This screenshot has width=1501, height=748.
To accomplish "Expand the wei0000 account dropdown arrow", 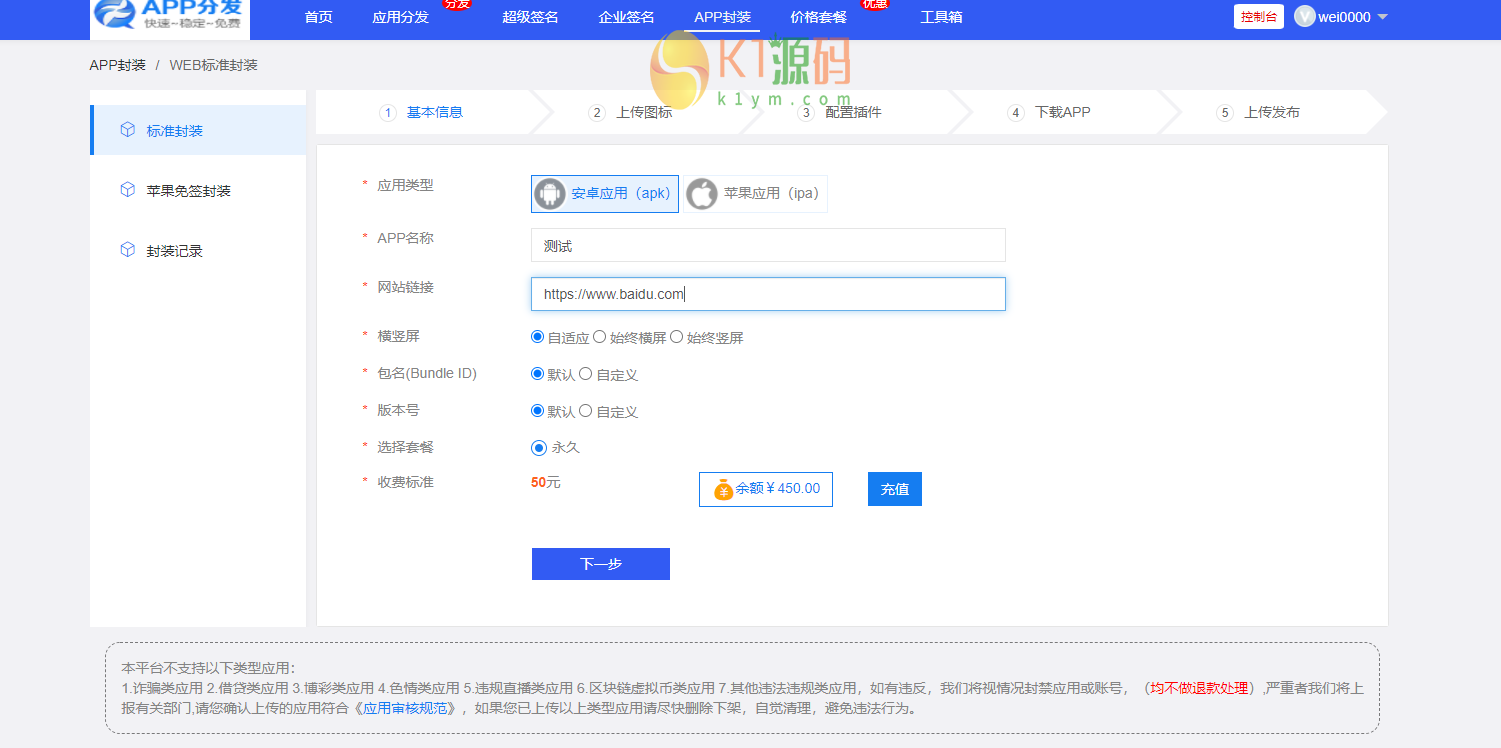I will (x=1383, y=17).
